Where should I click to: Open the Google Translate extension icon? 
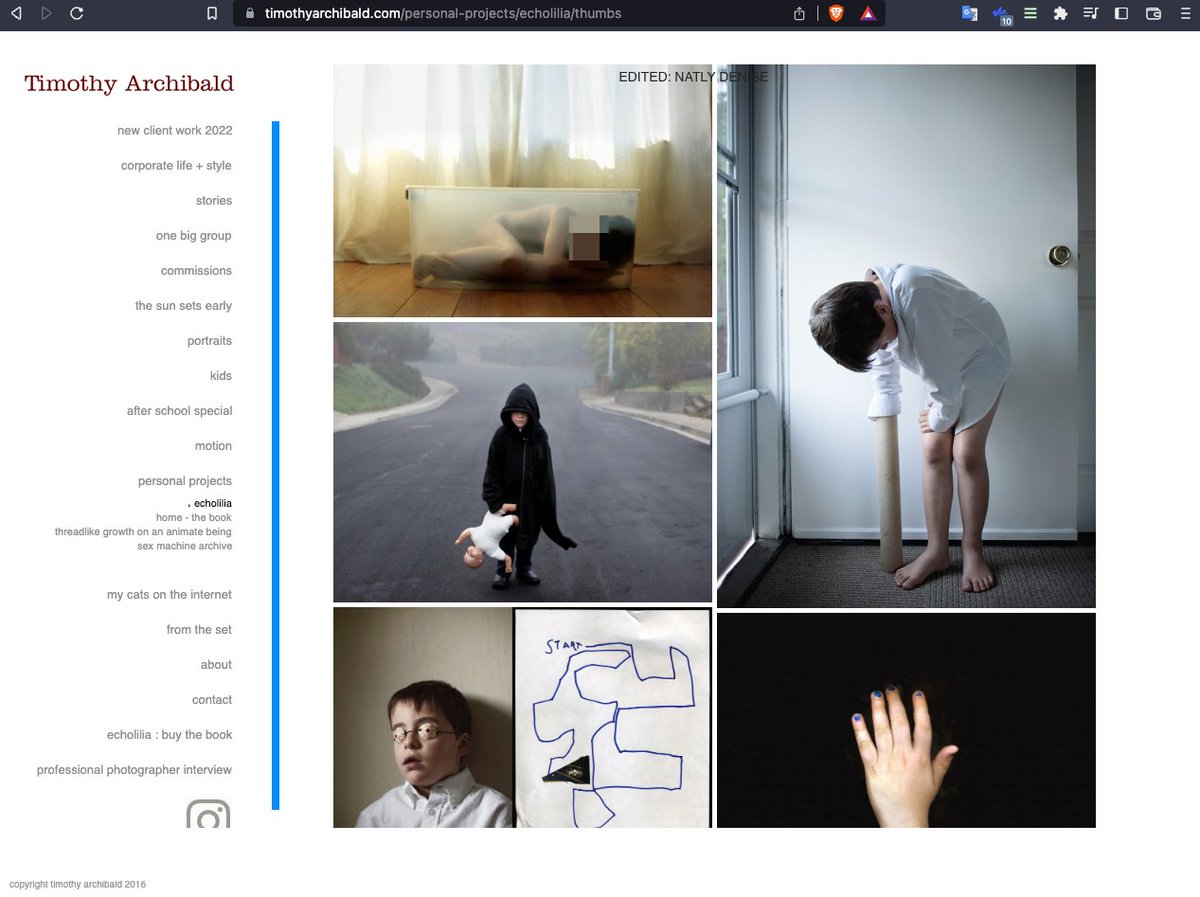pyautogui.click(x=969, y=14)
